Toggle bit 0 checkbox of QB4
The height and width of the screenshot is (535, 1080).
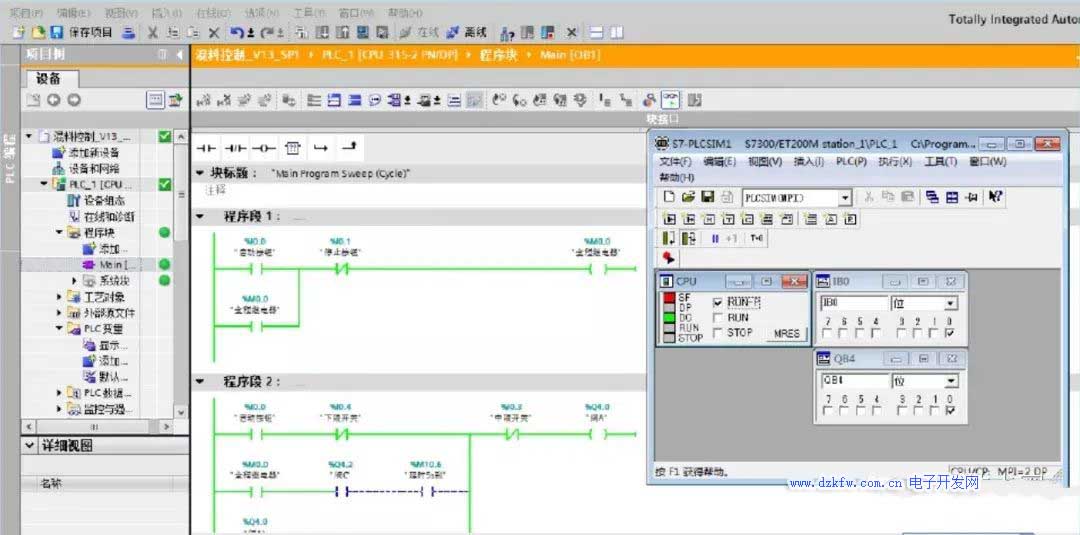click(950, 411)
